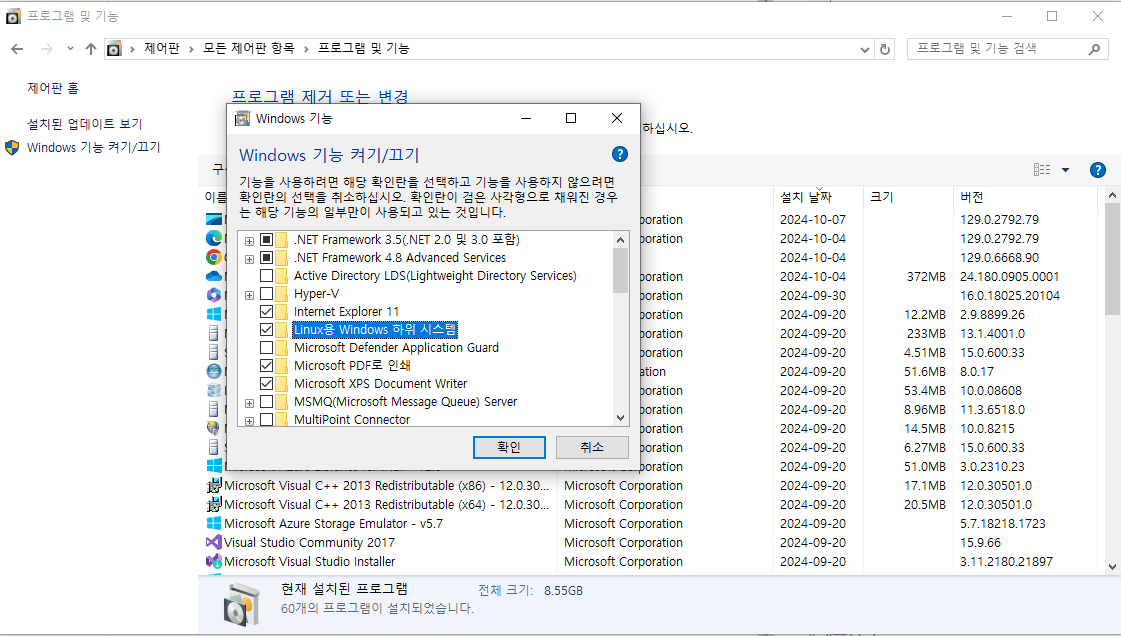The height and width of the screenshot is (636, 1121).
Task: Sort by 버전 column header
Action: [x=1025, y=197]
